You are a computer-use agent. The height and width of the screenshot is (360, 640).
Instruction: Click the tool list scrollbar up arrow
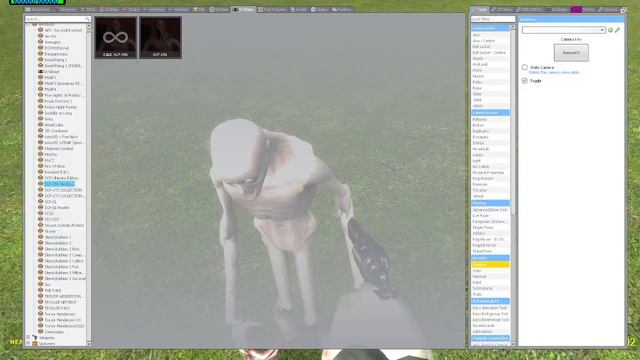coord(513,27)
